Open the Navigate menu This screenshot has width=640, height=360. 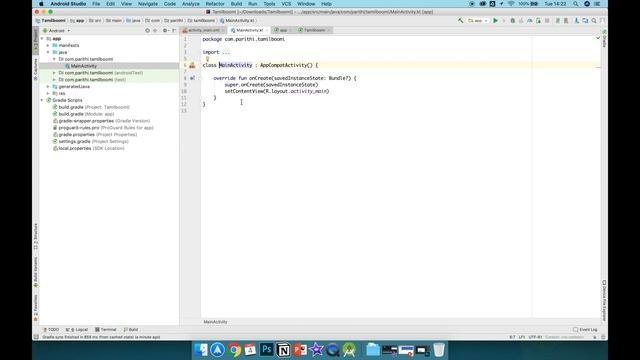click(x=148, y=4)
